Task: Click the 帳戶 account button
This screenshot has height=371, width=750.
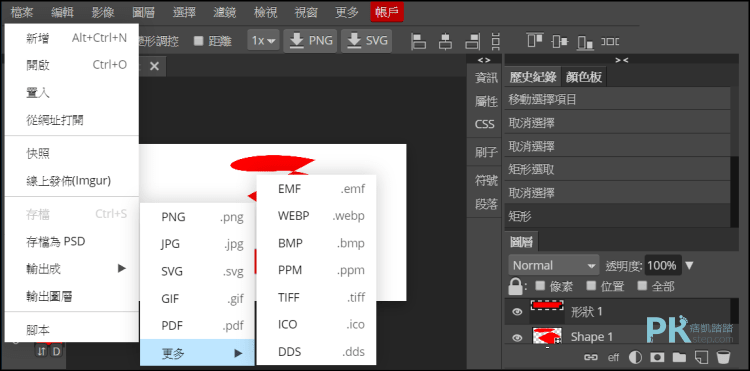Action: pyautogui.click(x=387, y=12)
